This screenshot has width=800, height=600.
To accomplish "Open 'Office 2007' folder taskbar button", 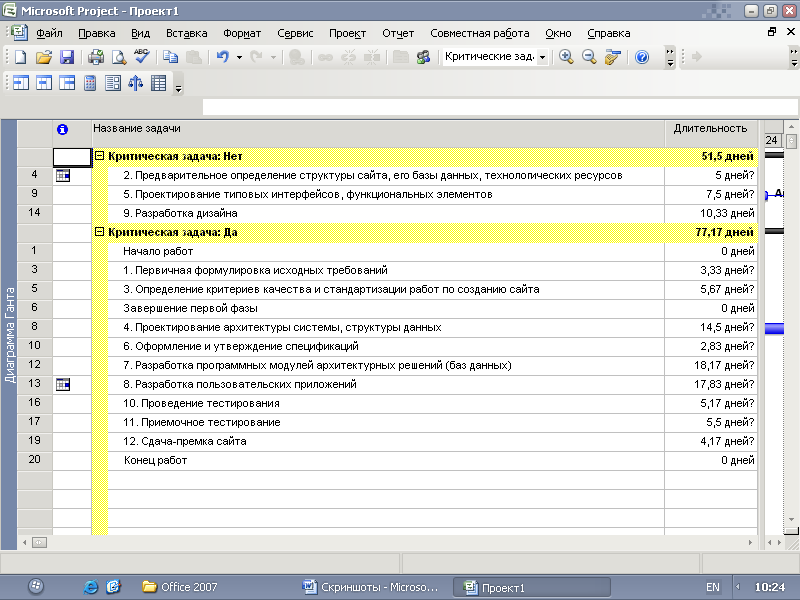I will [x=180, y=587].
